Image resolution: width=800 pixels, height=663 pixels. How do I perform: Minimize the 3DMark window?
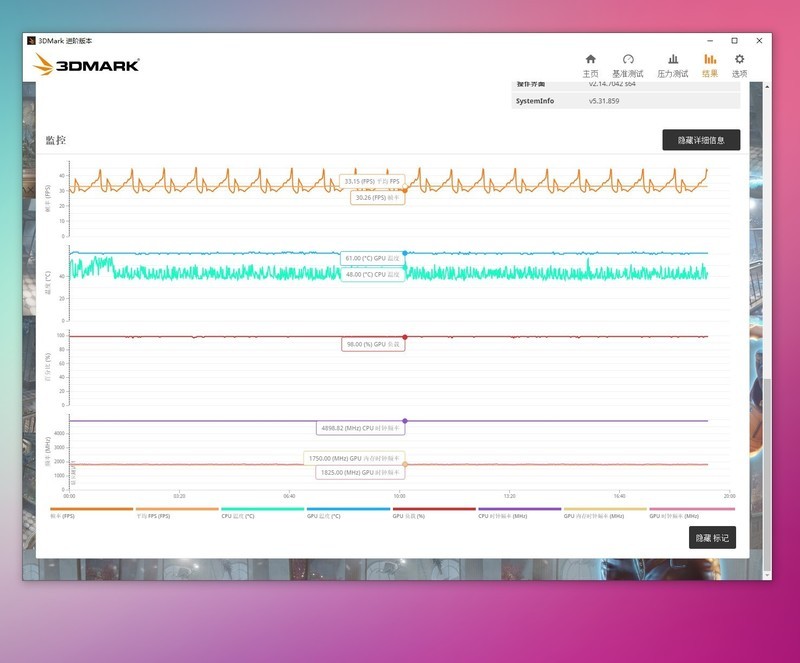pos(710,41)
